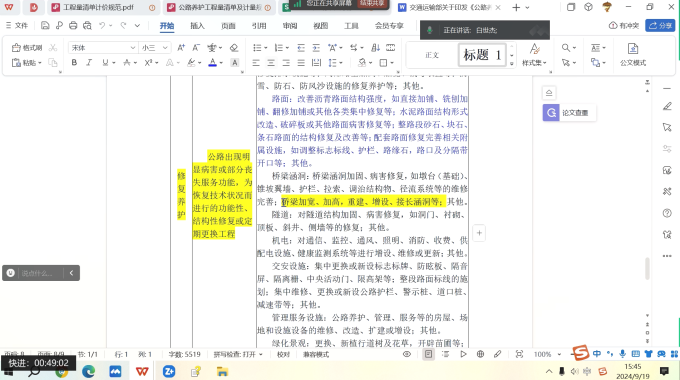This screenshot has height=380, width=680.
Task: Apply the text highlight color
Action: click(x=191, y=63)
